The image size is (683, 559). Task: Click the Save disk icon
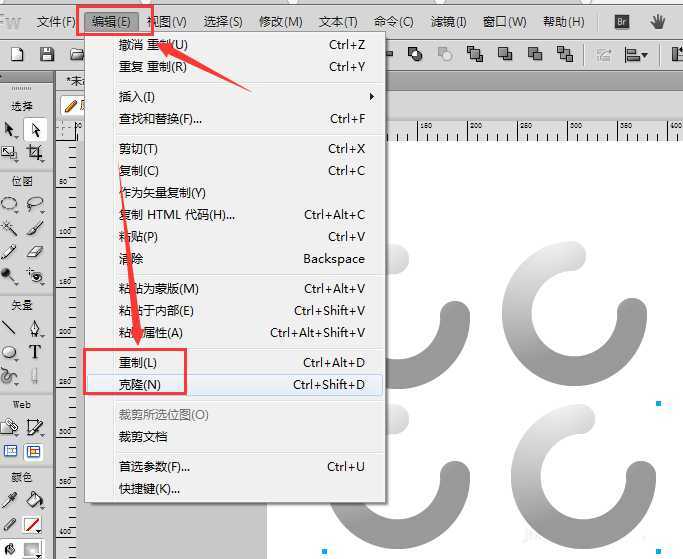coord(47,54)
